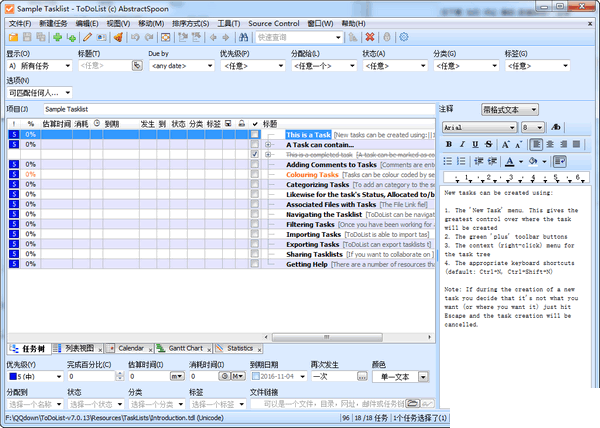
Task: Toggle italic in comments editor
Action: pyautogui.click(x=462, y=144)
